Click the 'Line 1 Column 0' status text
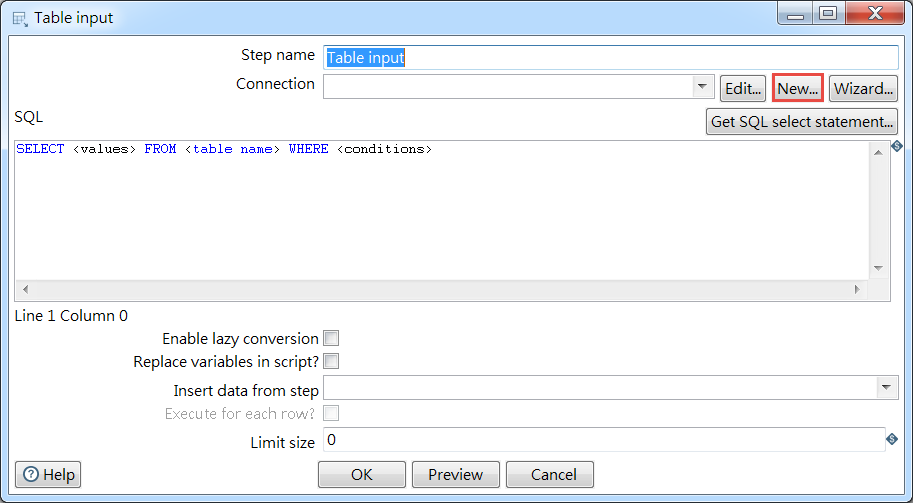This screenshot has height=503, width=913. [71, 316]
